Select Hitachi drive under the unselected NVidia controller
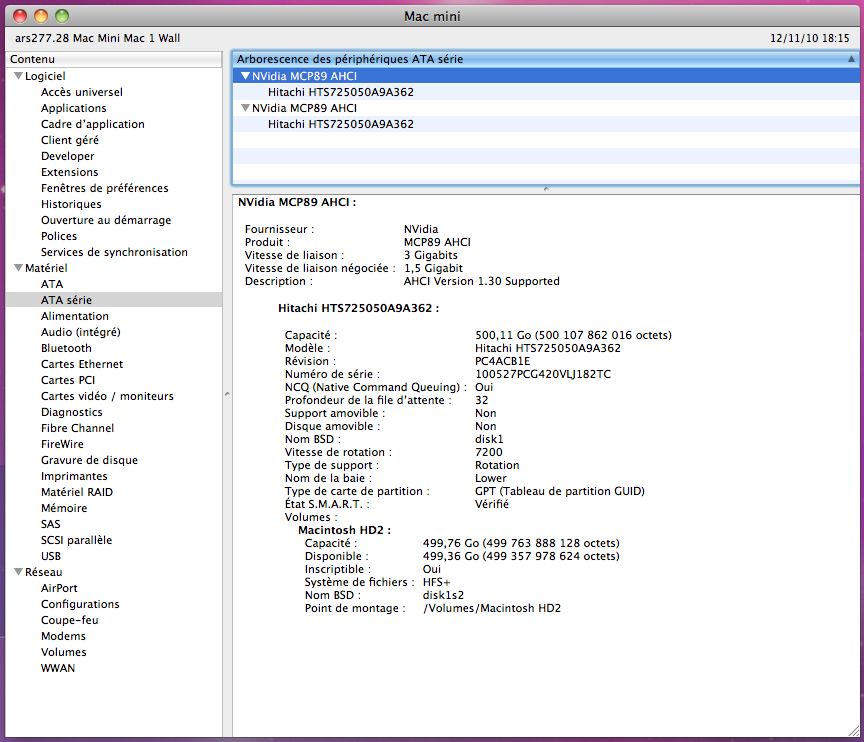 coord(546,124)
